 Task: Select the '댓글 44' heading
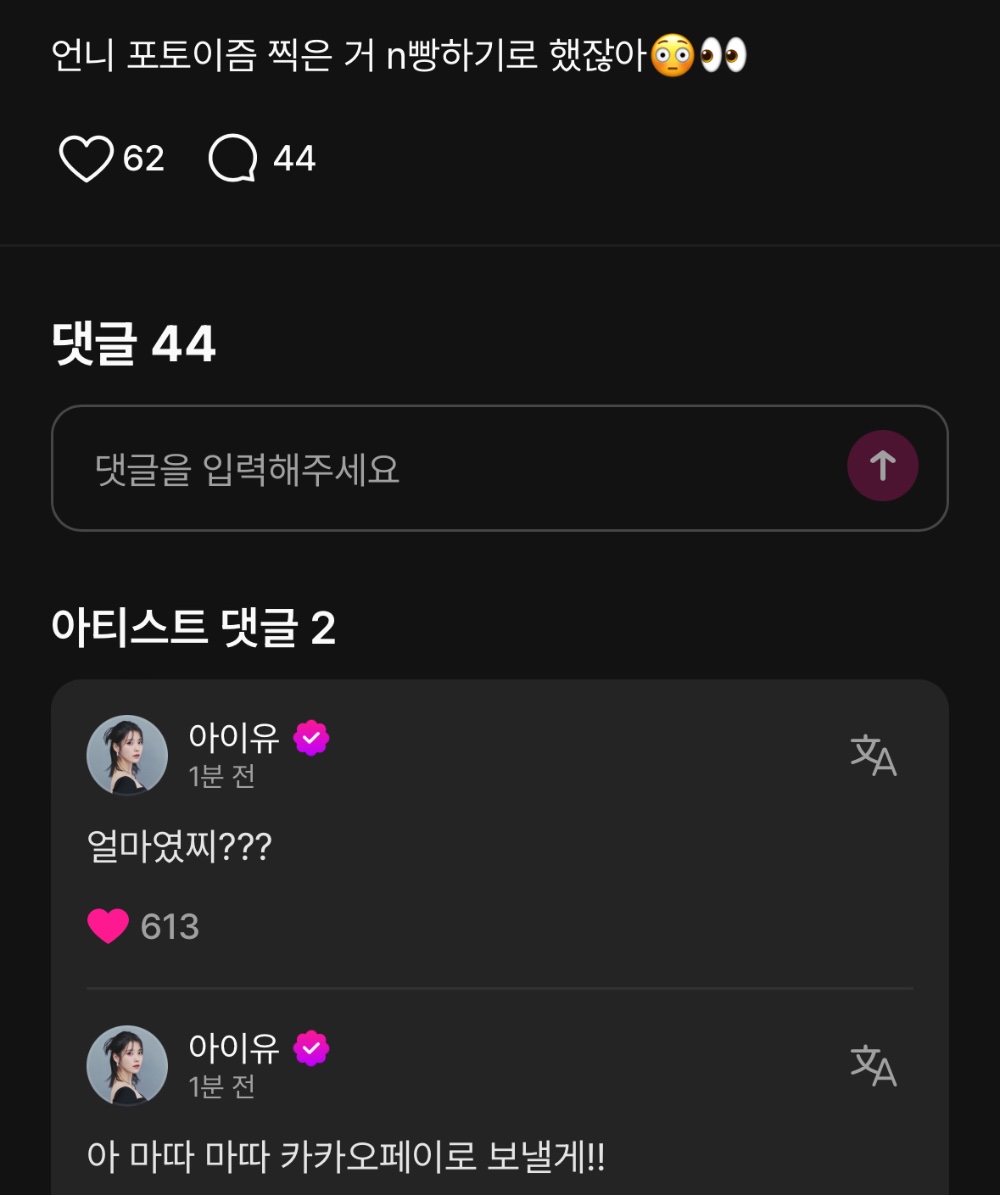coord(134,345)
